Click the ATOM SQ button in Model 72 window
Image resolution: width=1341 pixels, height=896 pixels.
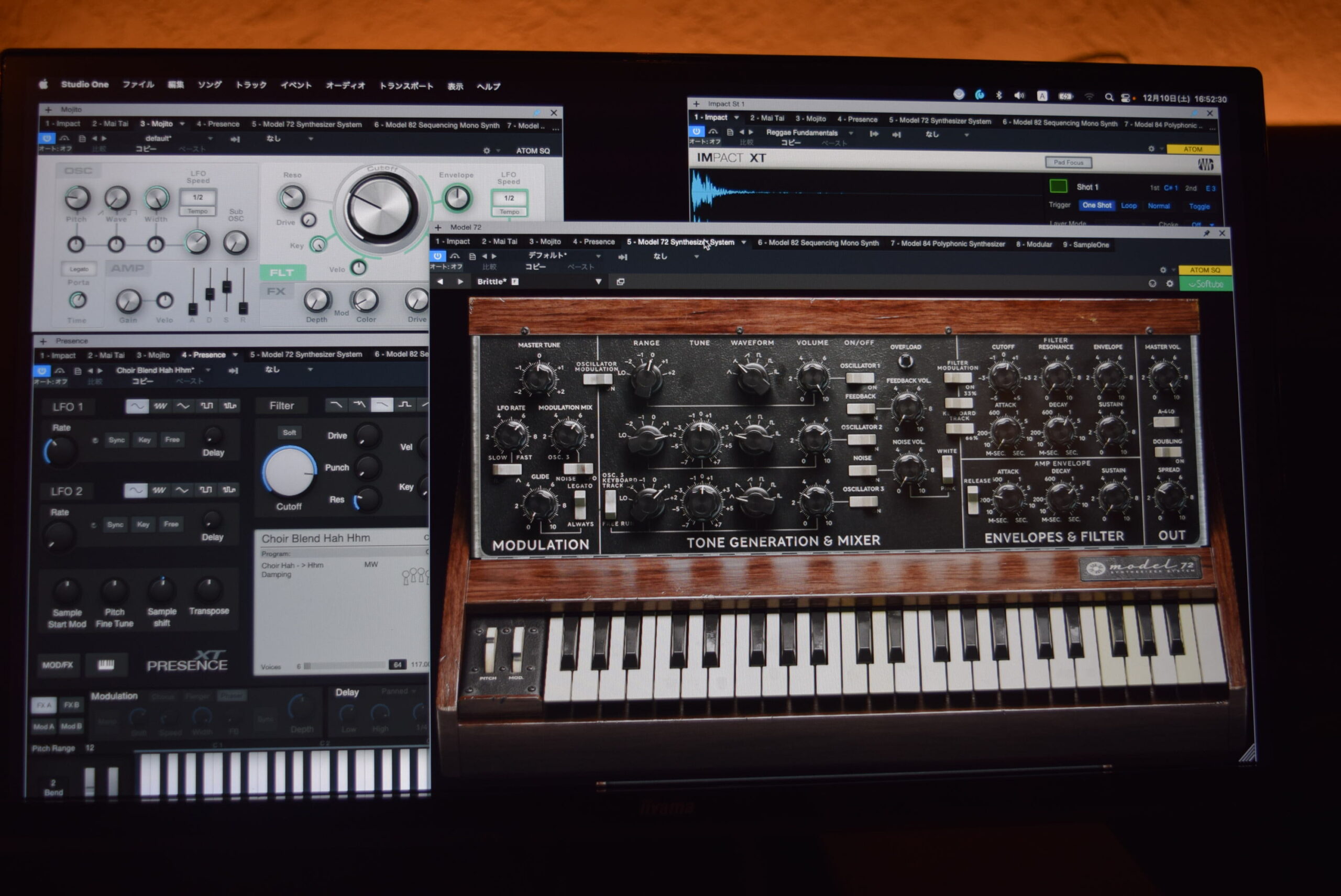point(1205,270)
